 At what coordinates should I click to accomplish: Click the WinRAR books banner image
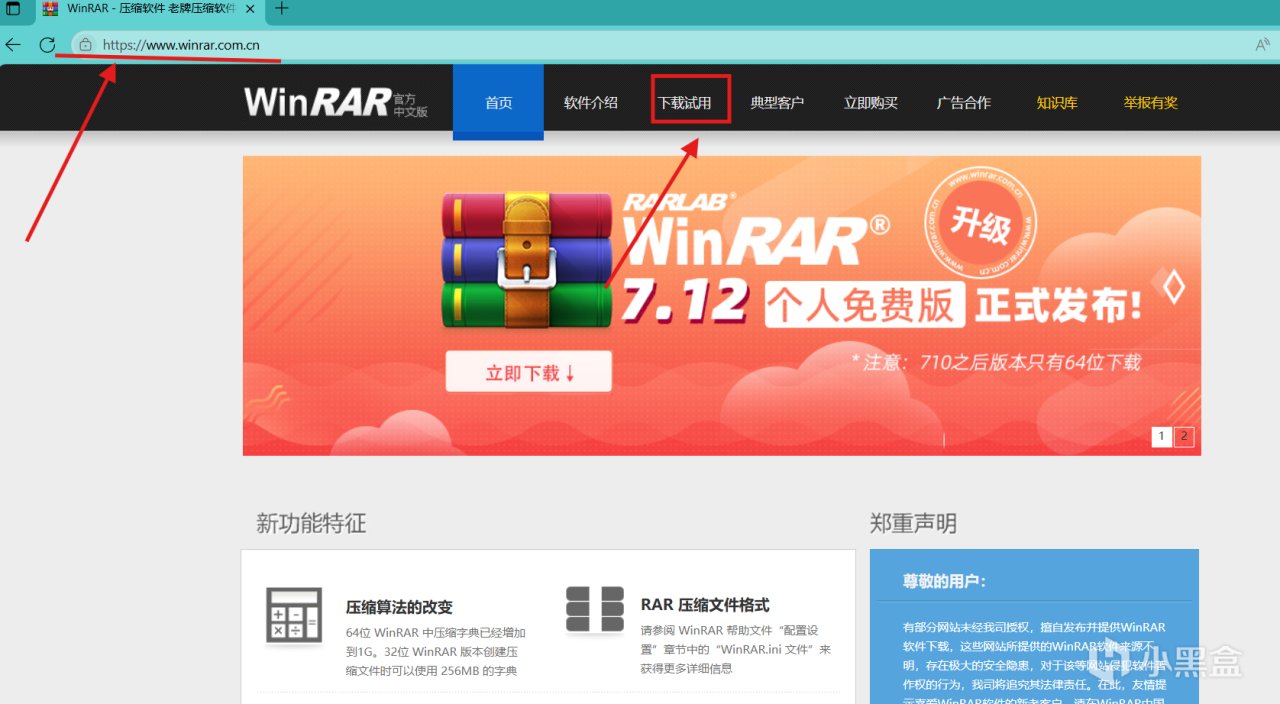click(528, 259)
